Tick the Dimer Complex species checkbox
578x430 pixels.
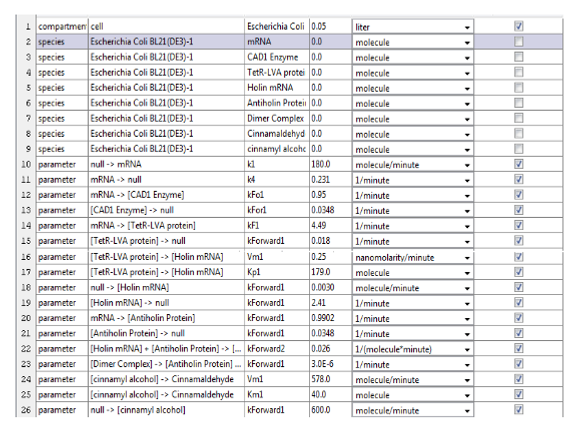[518, 118]
